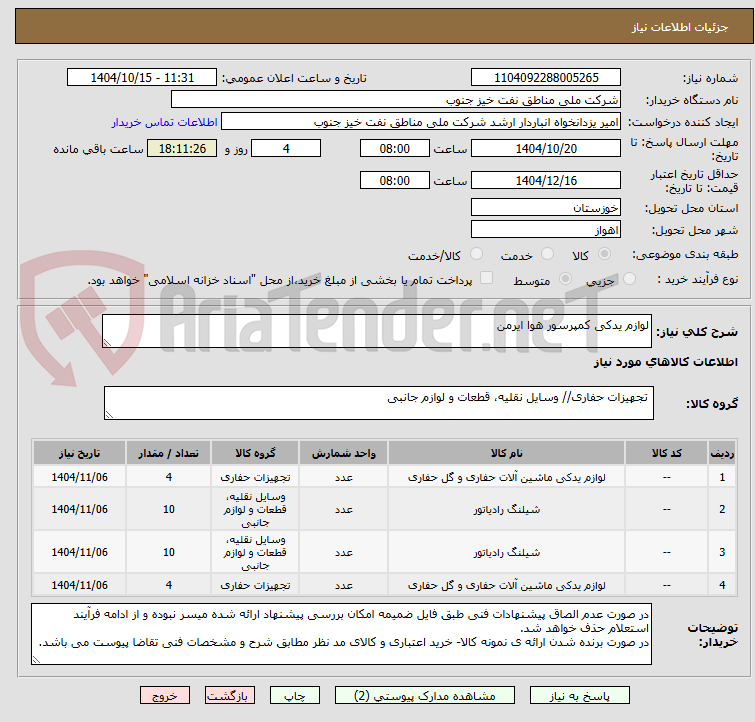Viewport: 755px width, 722px height.
Task: Click the buyer name field شرکت ملی مناطق نفت خیز جنوب
Action: [x=396, y=100]
